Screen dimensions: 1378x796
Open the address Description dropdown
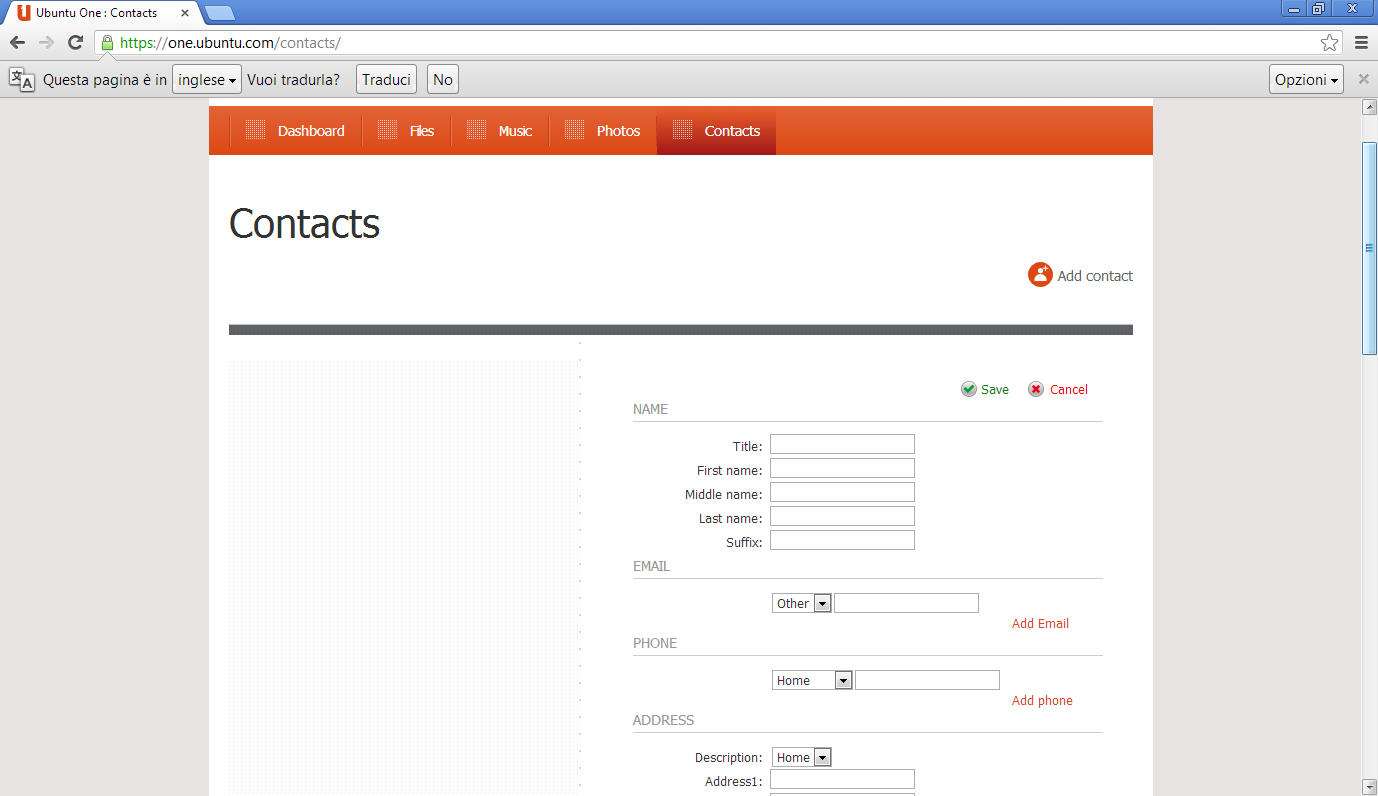coord(801,757)
